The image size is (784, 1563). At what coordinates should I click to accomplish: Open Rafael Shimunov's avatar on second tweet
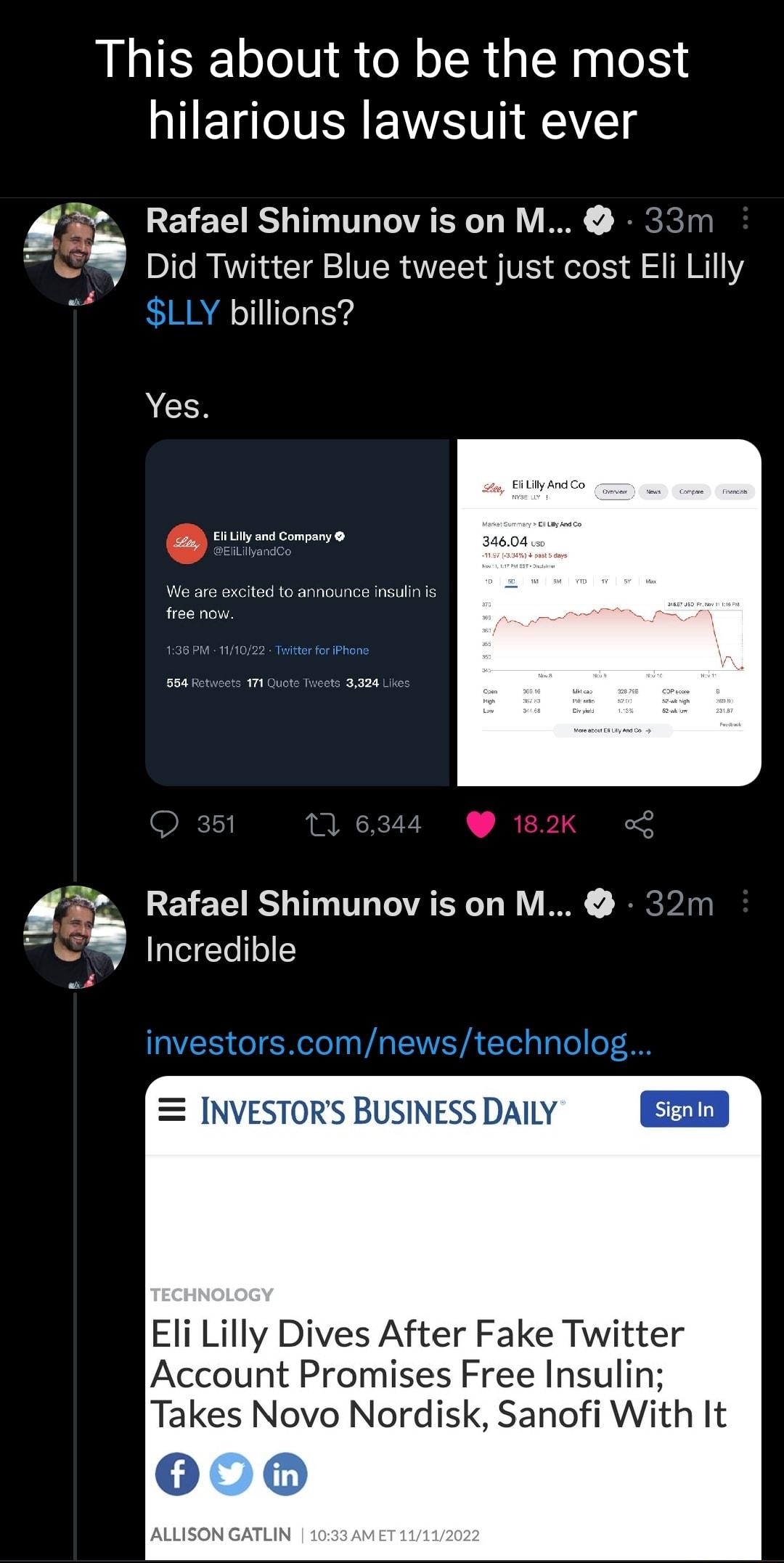[75, 936]
